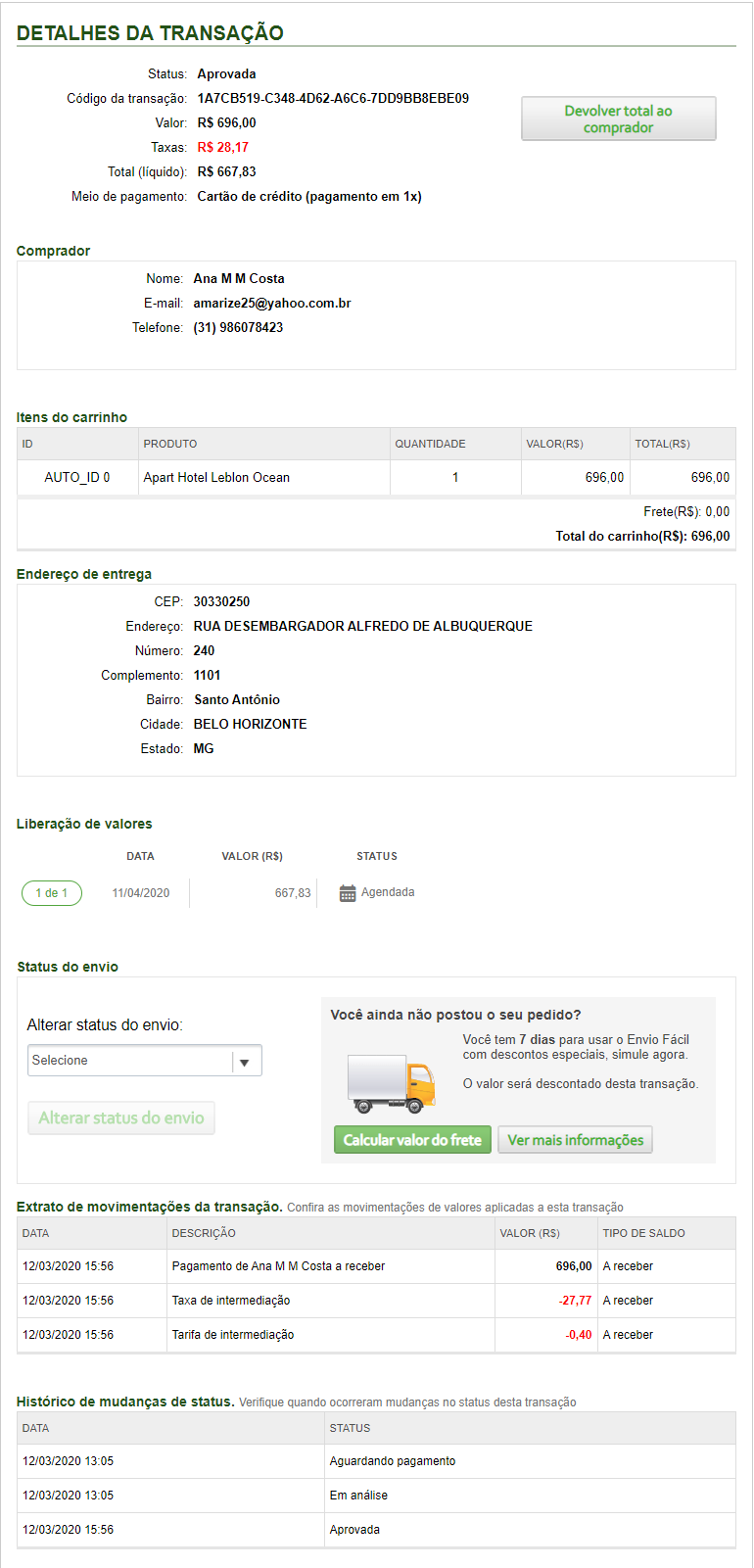Click the Em análise status history row
Viewport: 754px width, 1568px height.
pos(358,1496)
